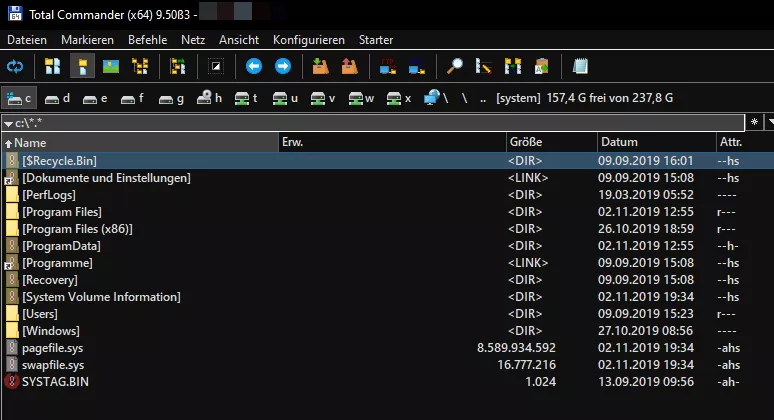Go to parent directory with the ".." button

[x=483, y=98]
